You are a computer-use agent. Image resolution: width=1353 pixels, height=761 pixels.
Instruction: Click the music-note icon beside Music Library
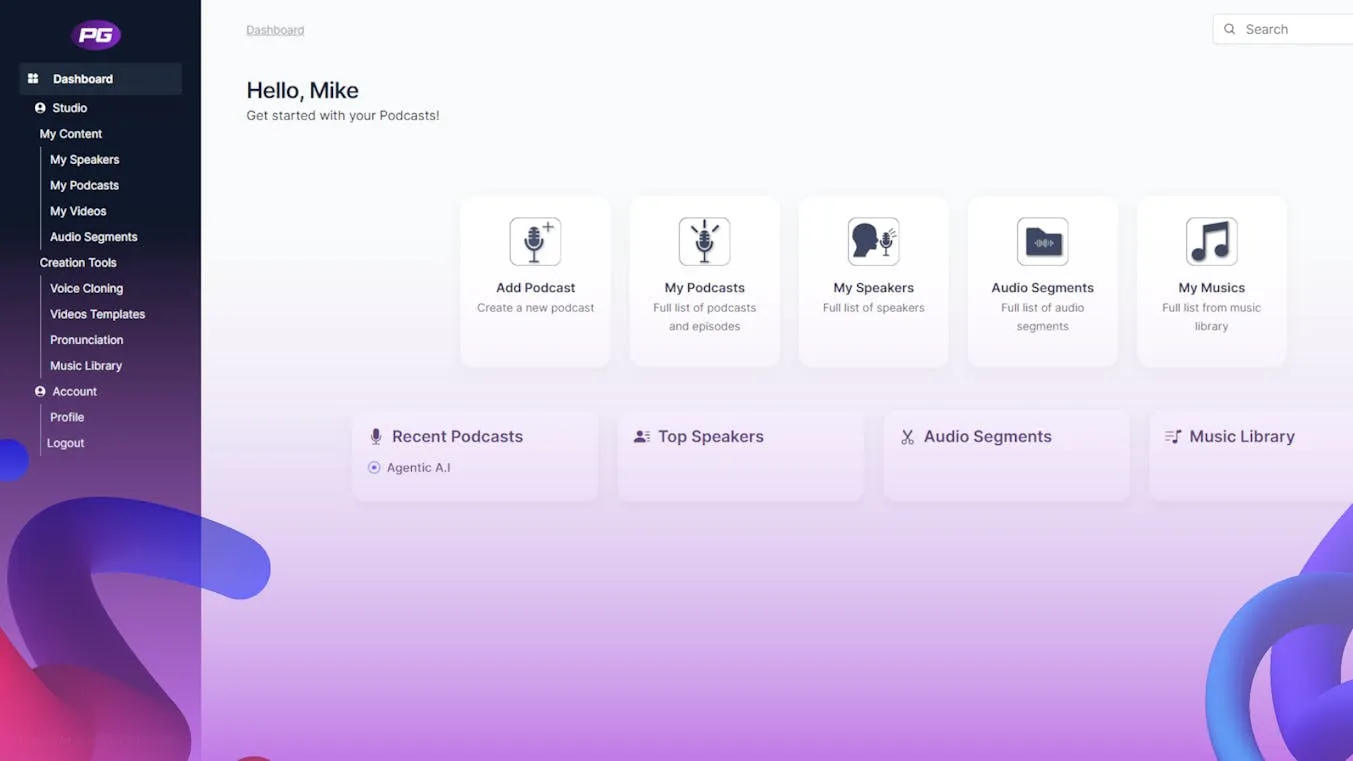1172,436
